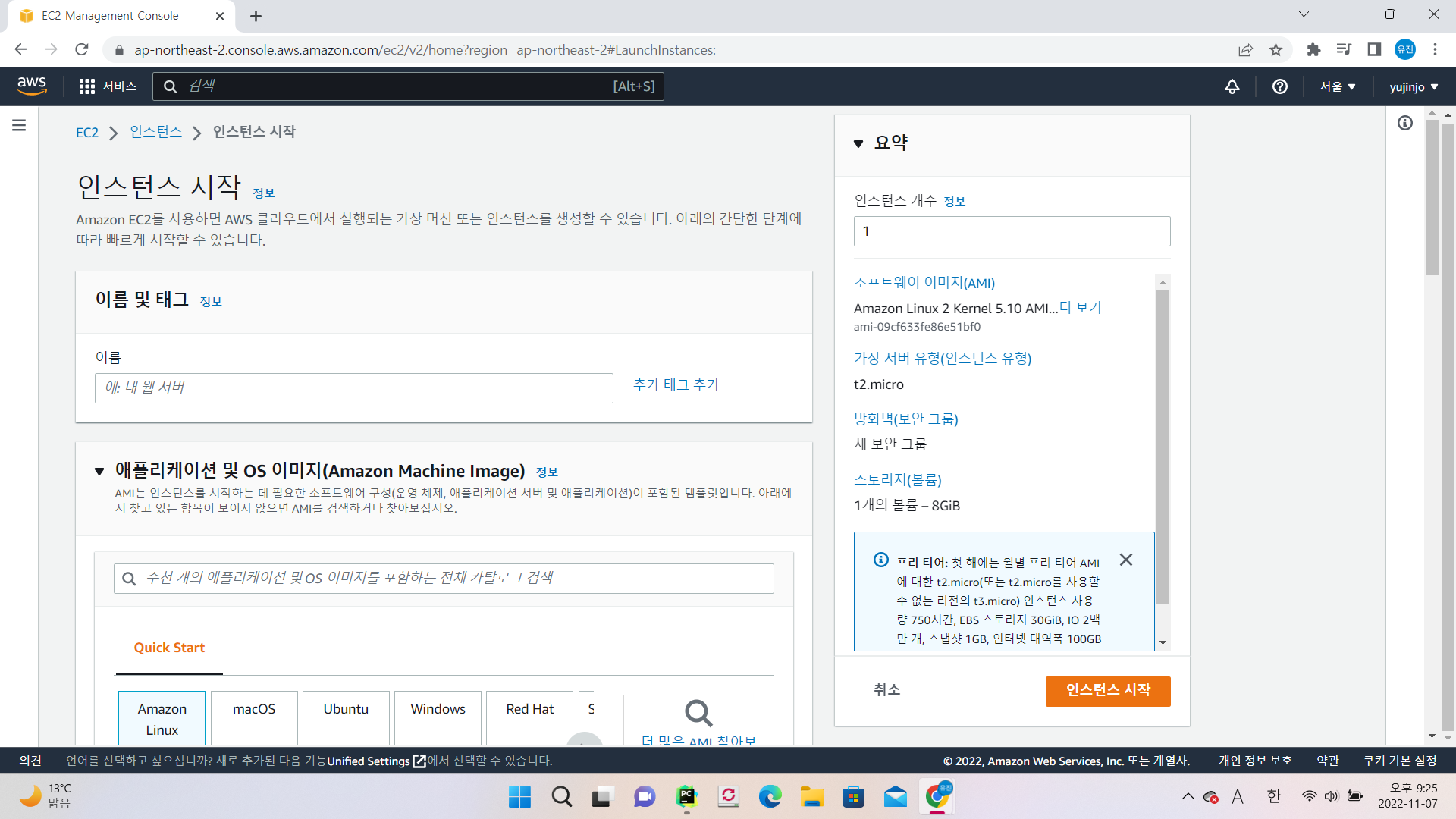Open Microsoft Store from the taskbar

853,796
